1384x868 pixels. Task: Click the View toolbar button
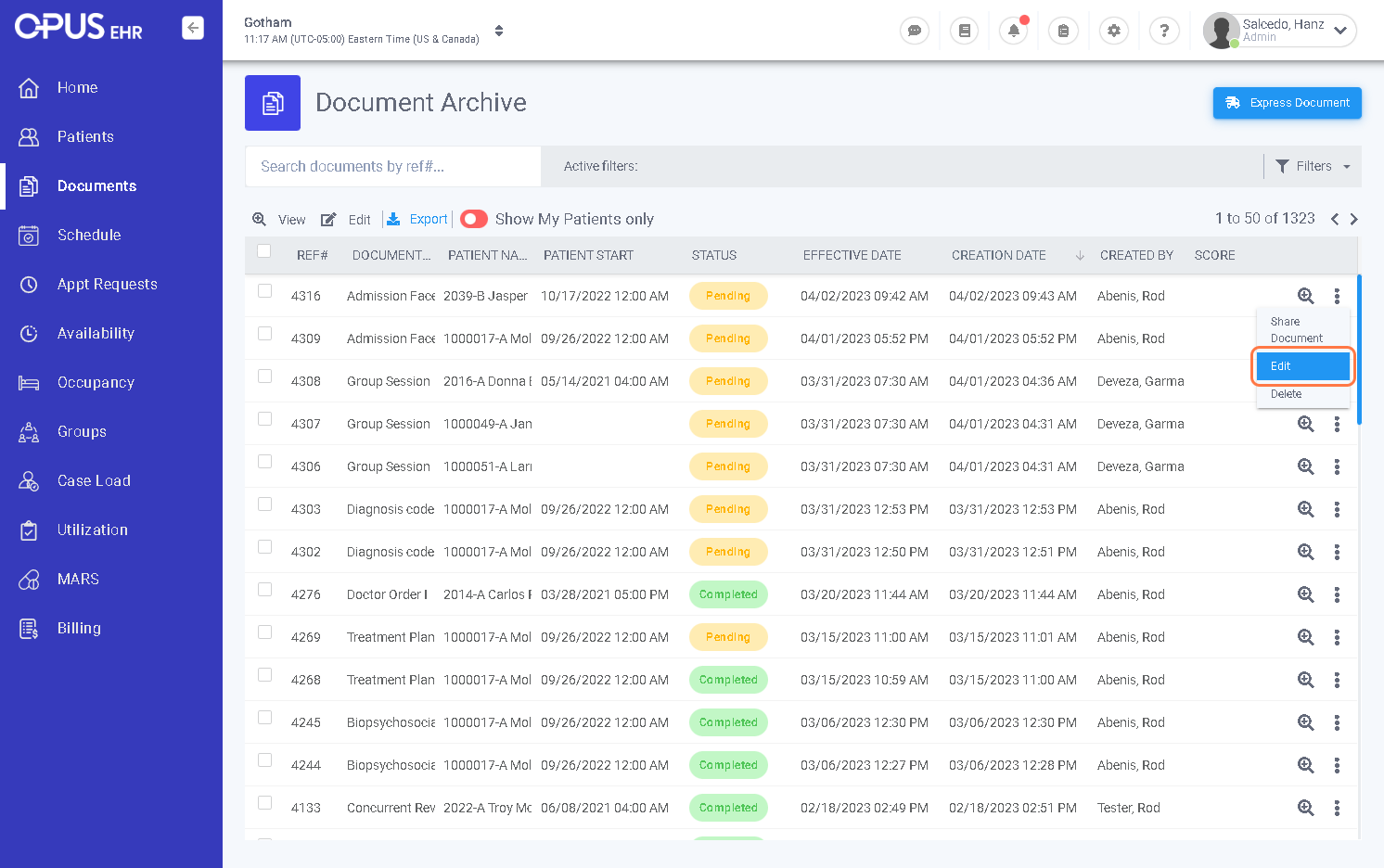279,220
